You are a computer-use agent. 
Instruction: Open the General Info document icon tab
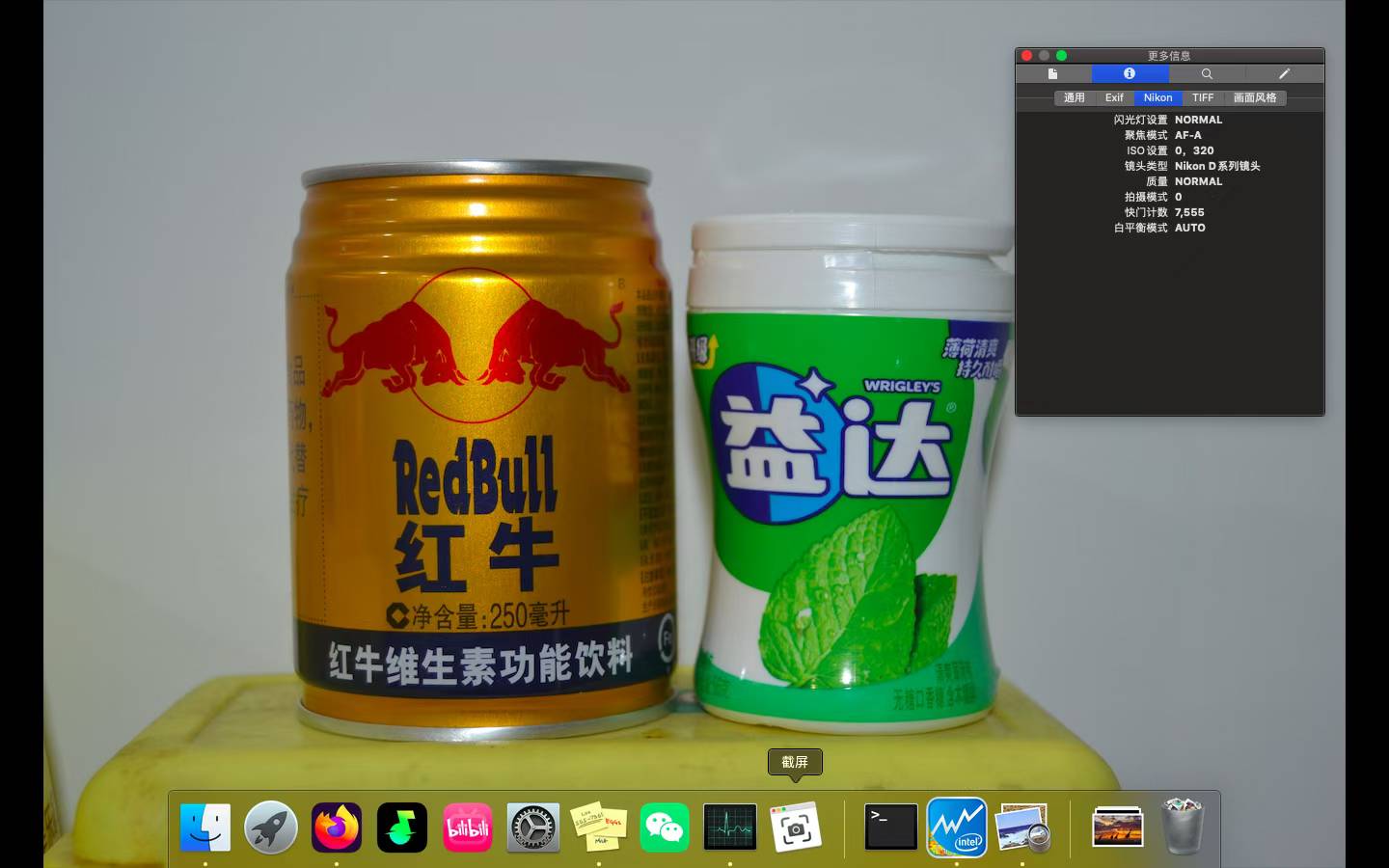1052,73
